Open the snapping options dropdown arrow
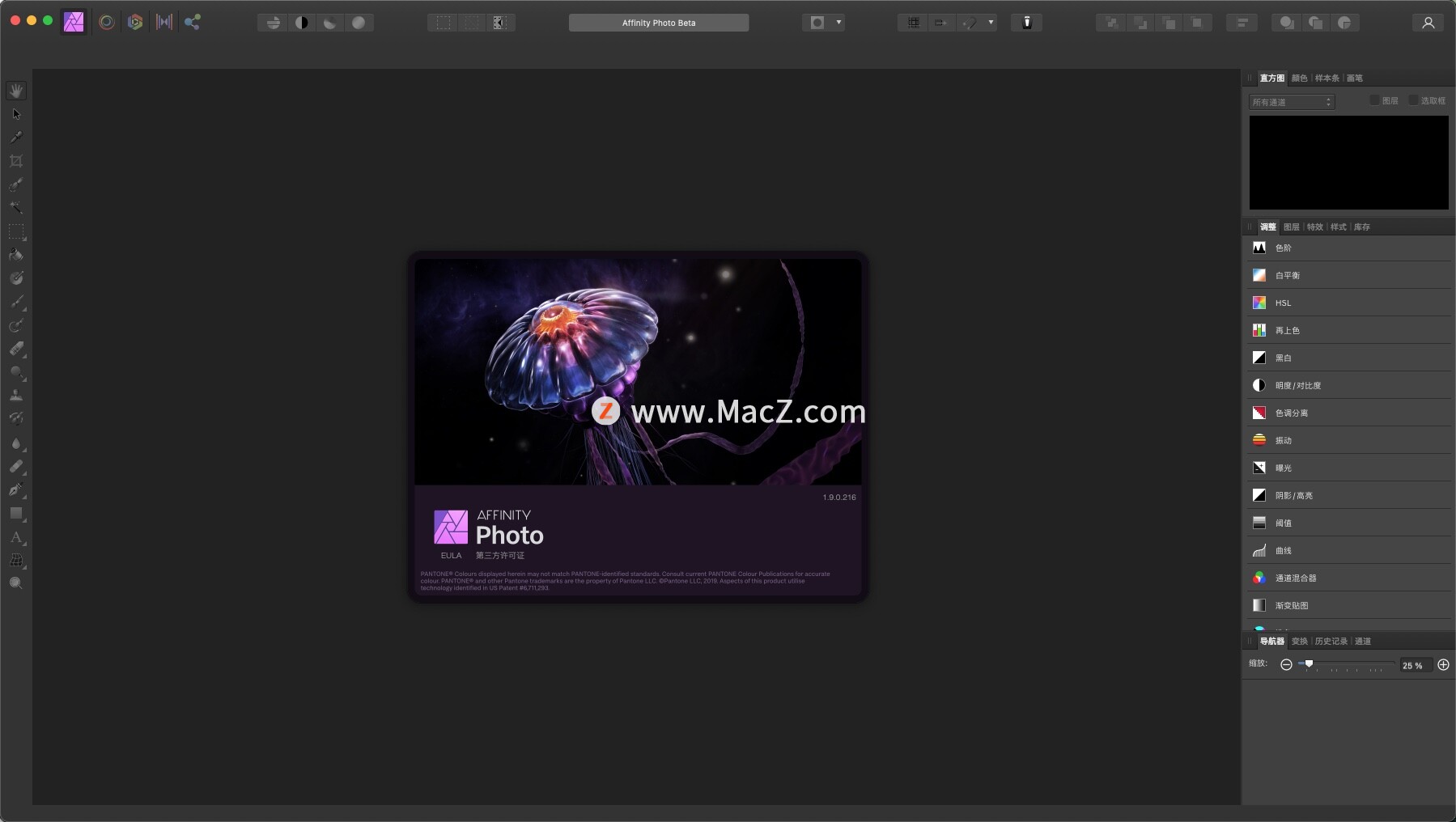The height and width of the screenshot is (822, 1456). click(991, 23)
